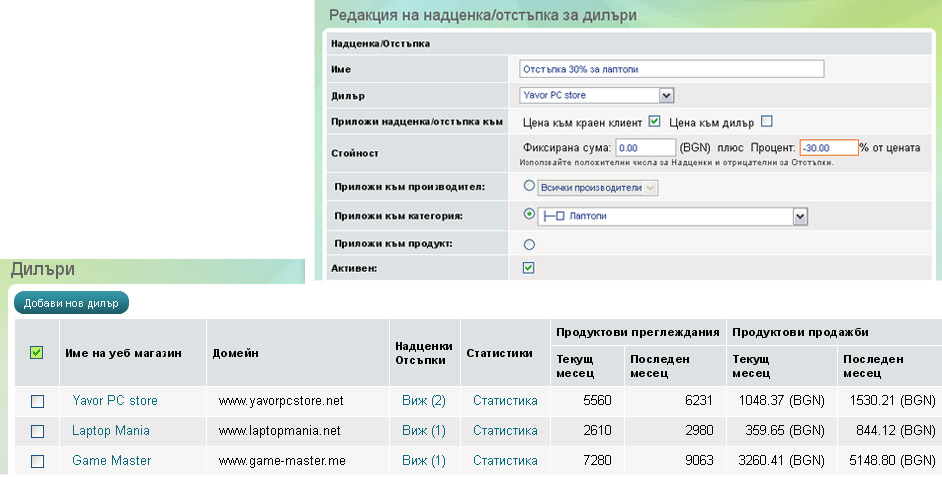Expand the category dropdown showing 'Лаптопи'
Viewport: 942px width, 477px height.
coord(799,215)
